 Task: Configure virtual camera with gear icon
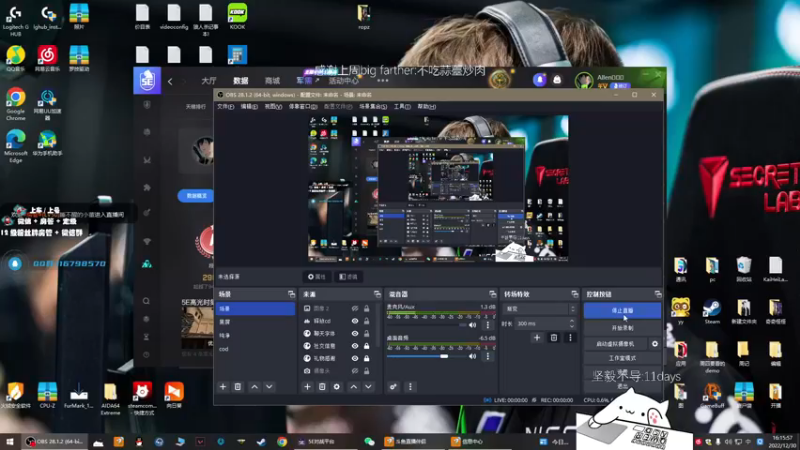(655, 344)
